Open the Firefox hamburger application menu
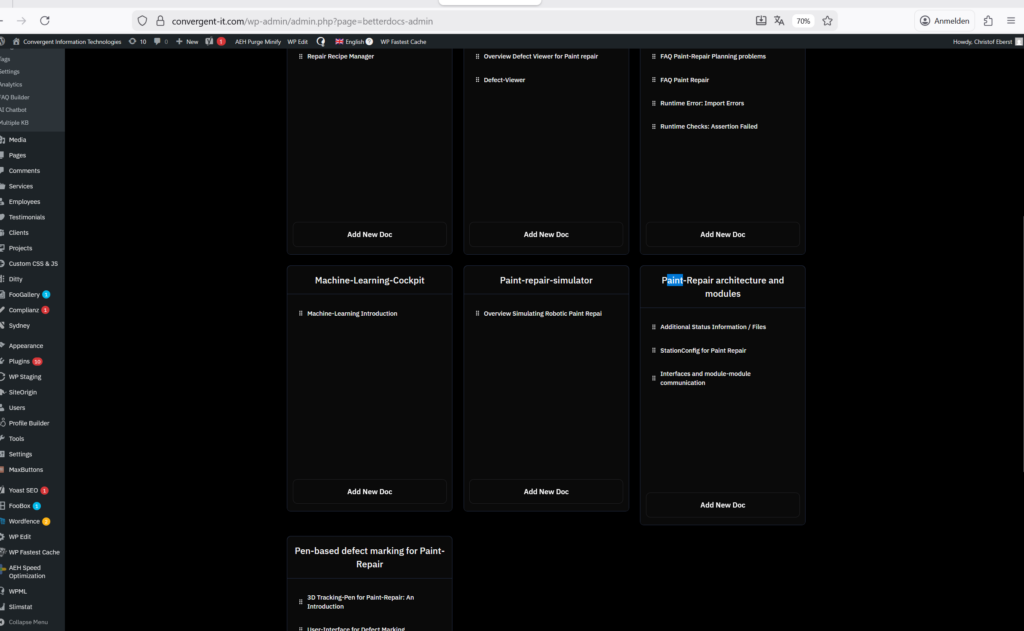The image size is (1024, 631). coord(1010,20)
